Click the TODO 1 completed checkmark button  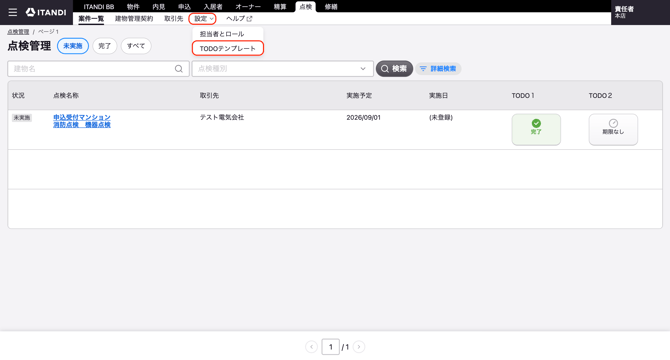(536, 129)
